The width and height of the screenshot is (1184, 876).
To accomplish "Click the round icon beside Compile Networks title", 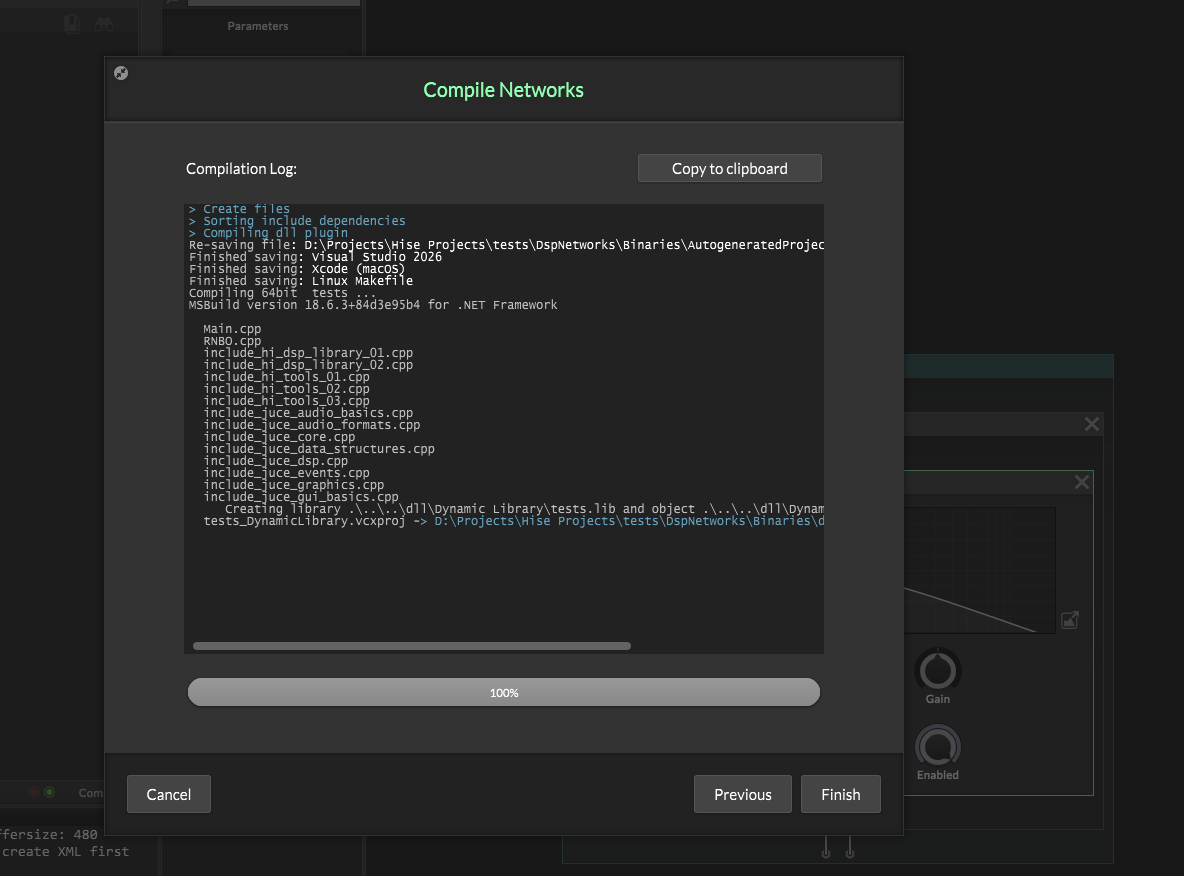I will [121, 73].
